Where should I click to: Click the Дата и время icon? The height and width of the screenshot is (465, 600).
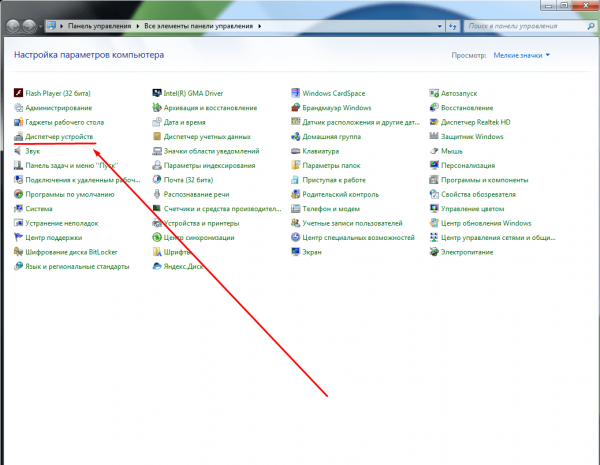click(x=157, y=122)
